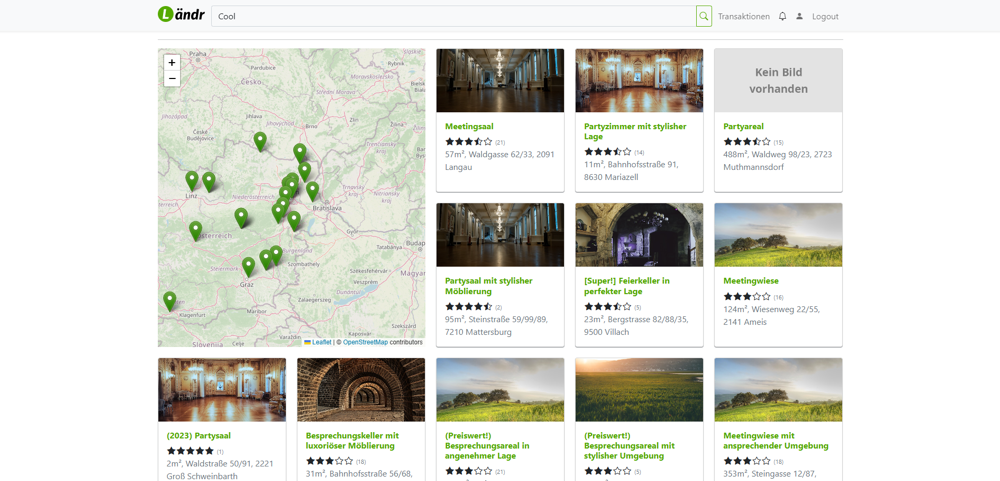The height and width of the screenshot is (481, 1000).
Task: Open "Partyzimmer mit stylisher Lage" listing
Action: pos(635,131)
